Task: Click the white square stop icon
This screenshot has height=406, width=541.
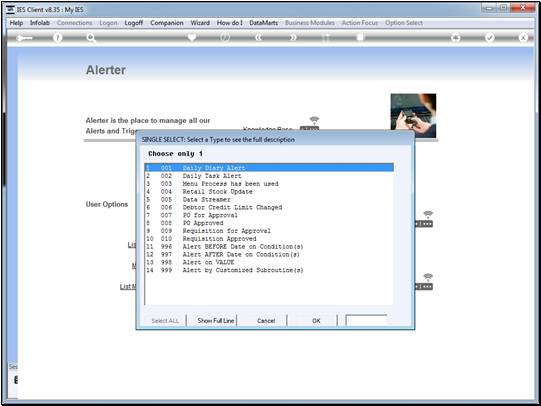Action: [x=360, y=37]
